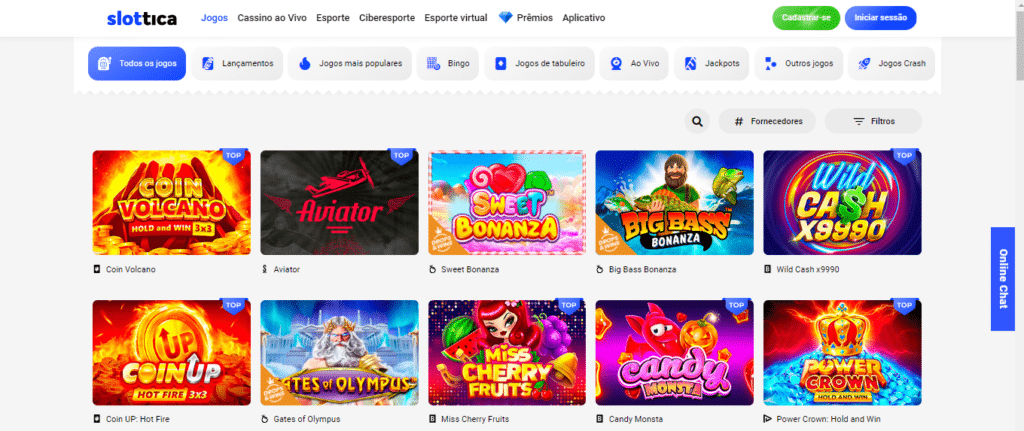The width and height of the screenshot is (1024, 431).
Task: Click Iniciar sessão button
Action: pos(880,18)
